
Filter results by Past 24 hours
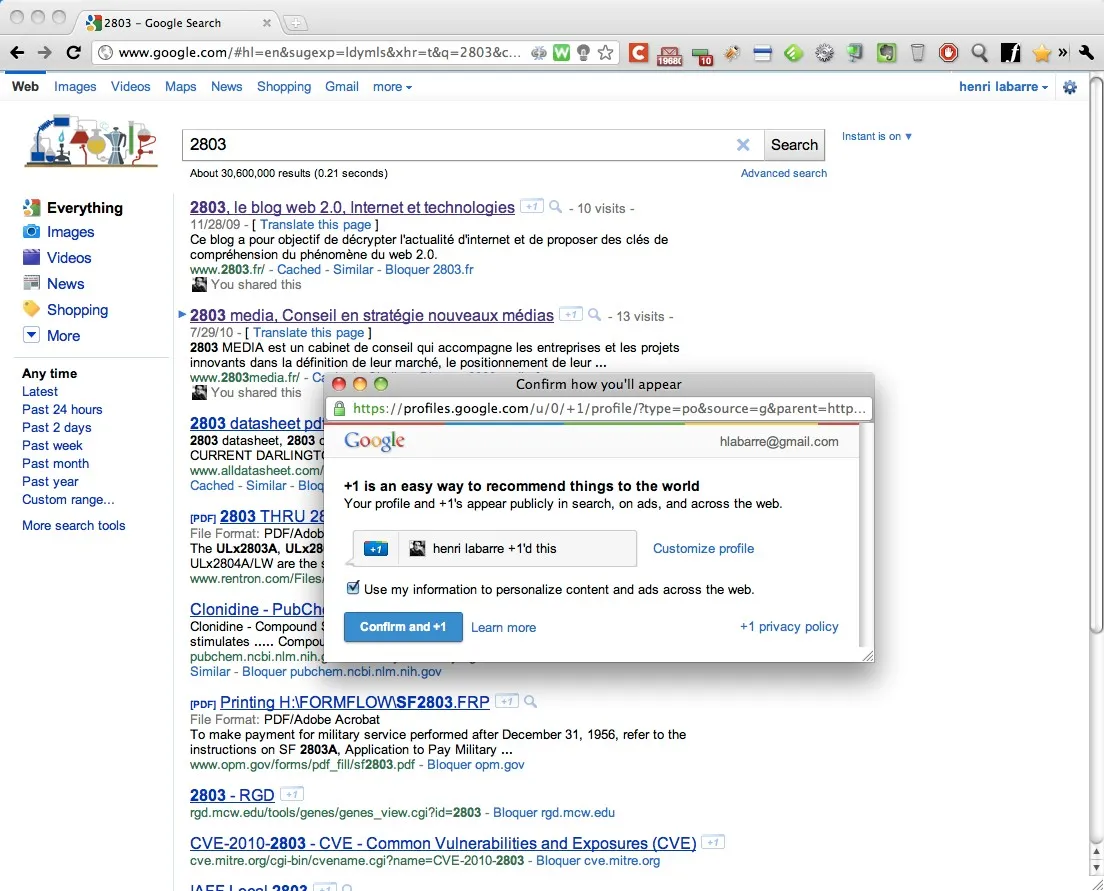62,409
